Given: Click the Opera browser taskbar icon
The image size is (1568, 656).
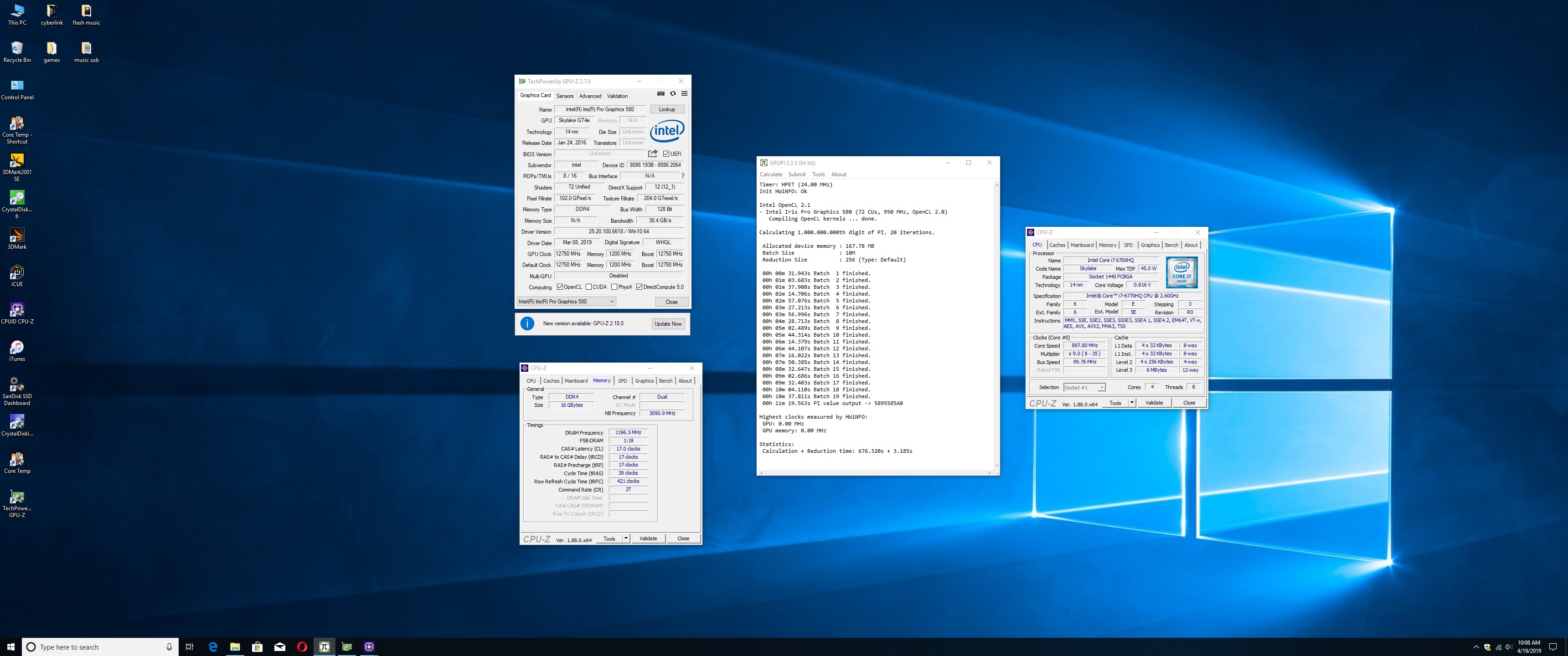Looking at the screenshot, I should tap(302, 647).
